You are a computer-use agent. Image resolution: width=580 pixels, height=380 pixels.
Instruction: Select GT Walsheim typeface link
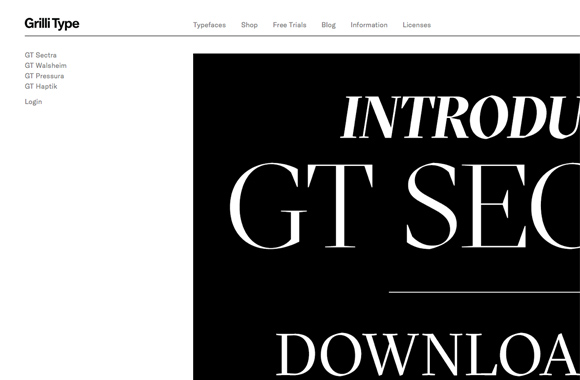[45, 65]
